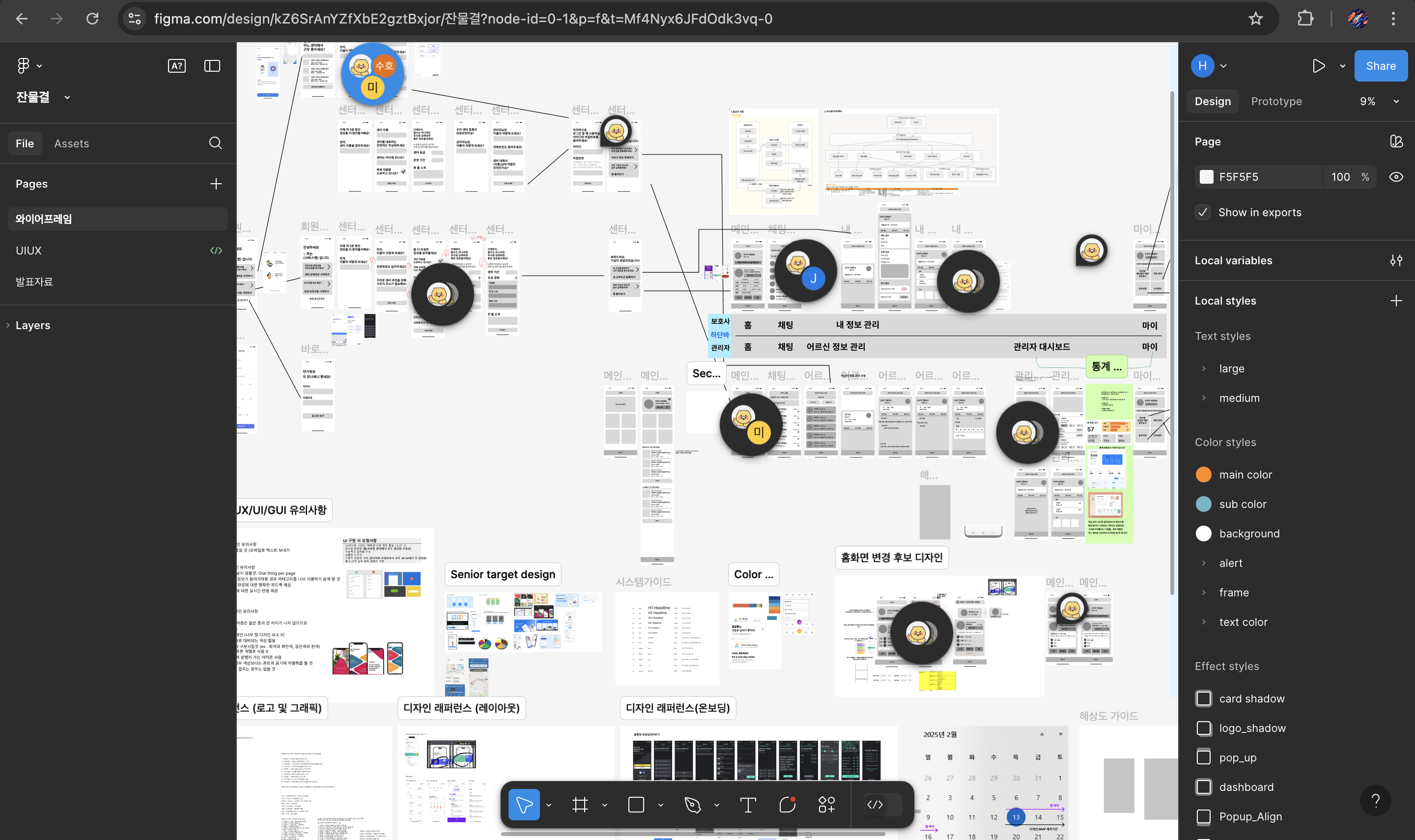1415x840 pixels.
Task: Present prototype with play icon
Action: [x=1318, y=66]
